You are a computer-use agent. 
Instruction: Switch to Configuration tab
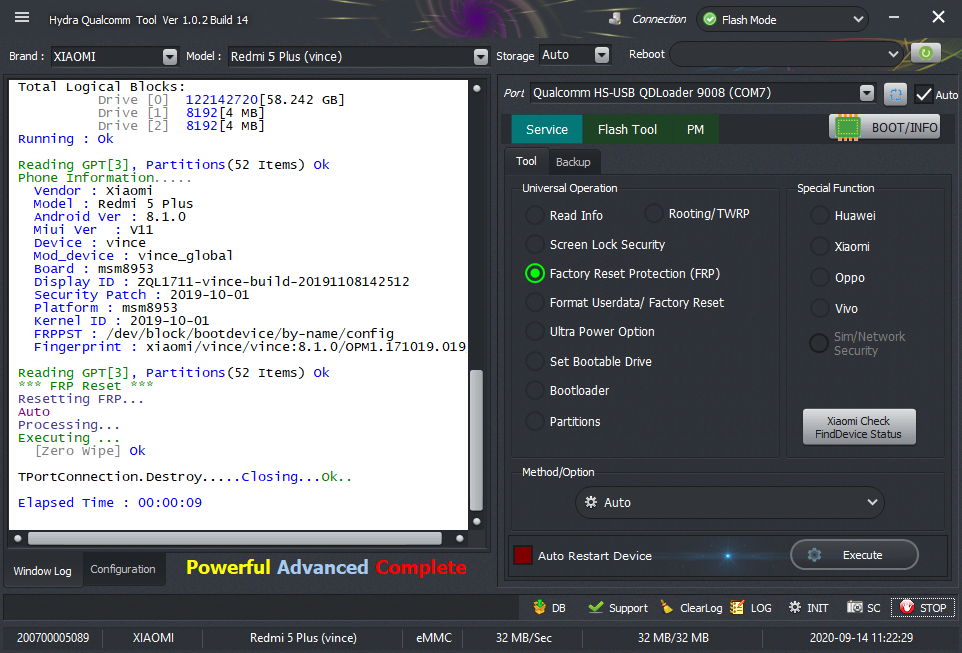(123, 570)
